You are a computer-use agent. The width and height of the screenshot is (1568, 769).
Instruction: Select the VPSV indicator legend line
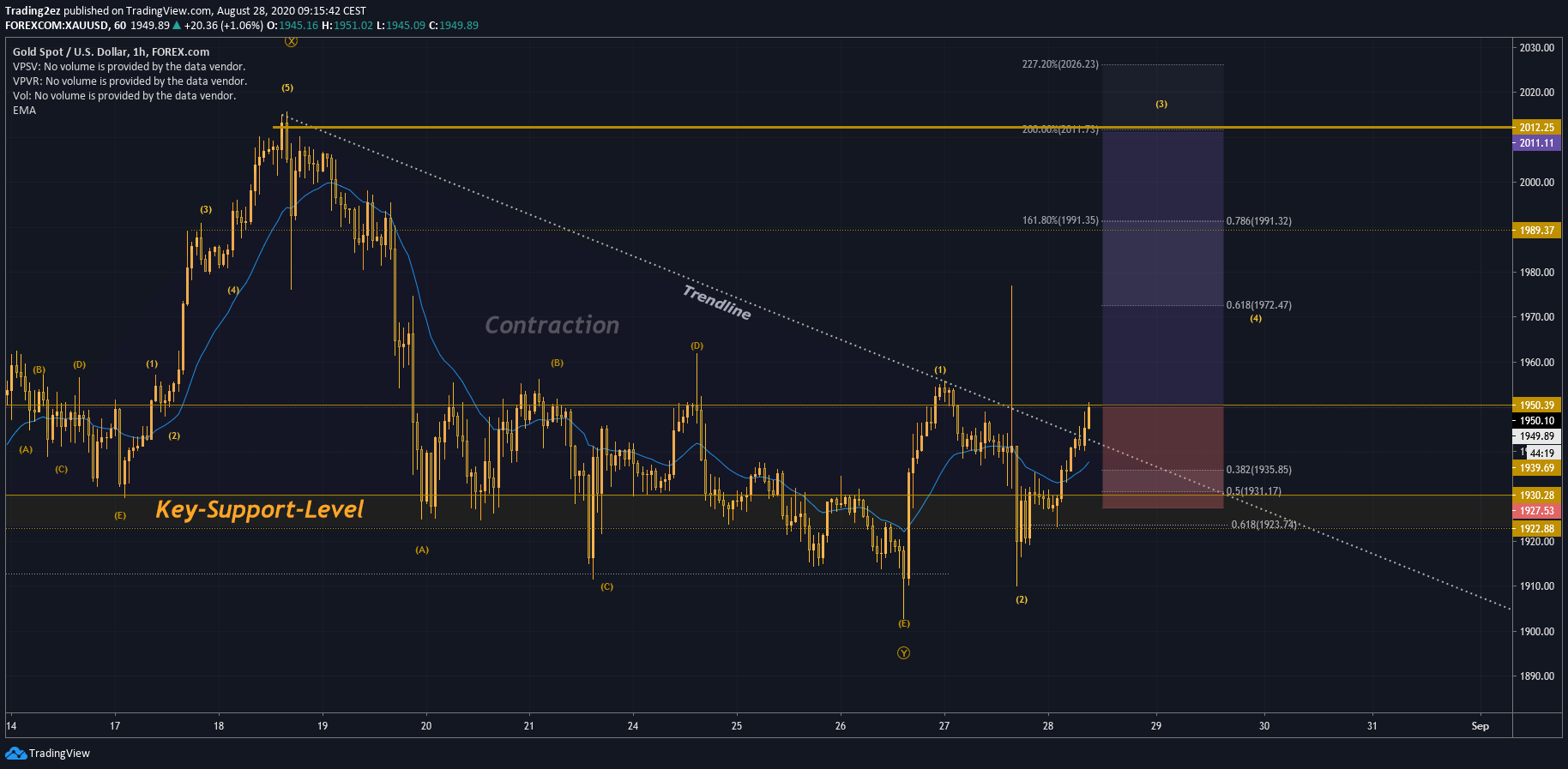pos(129,67)
